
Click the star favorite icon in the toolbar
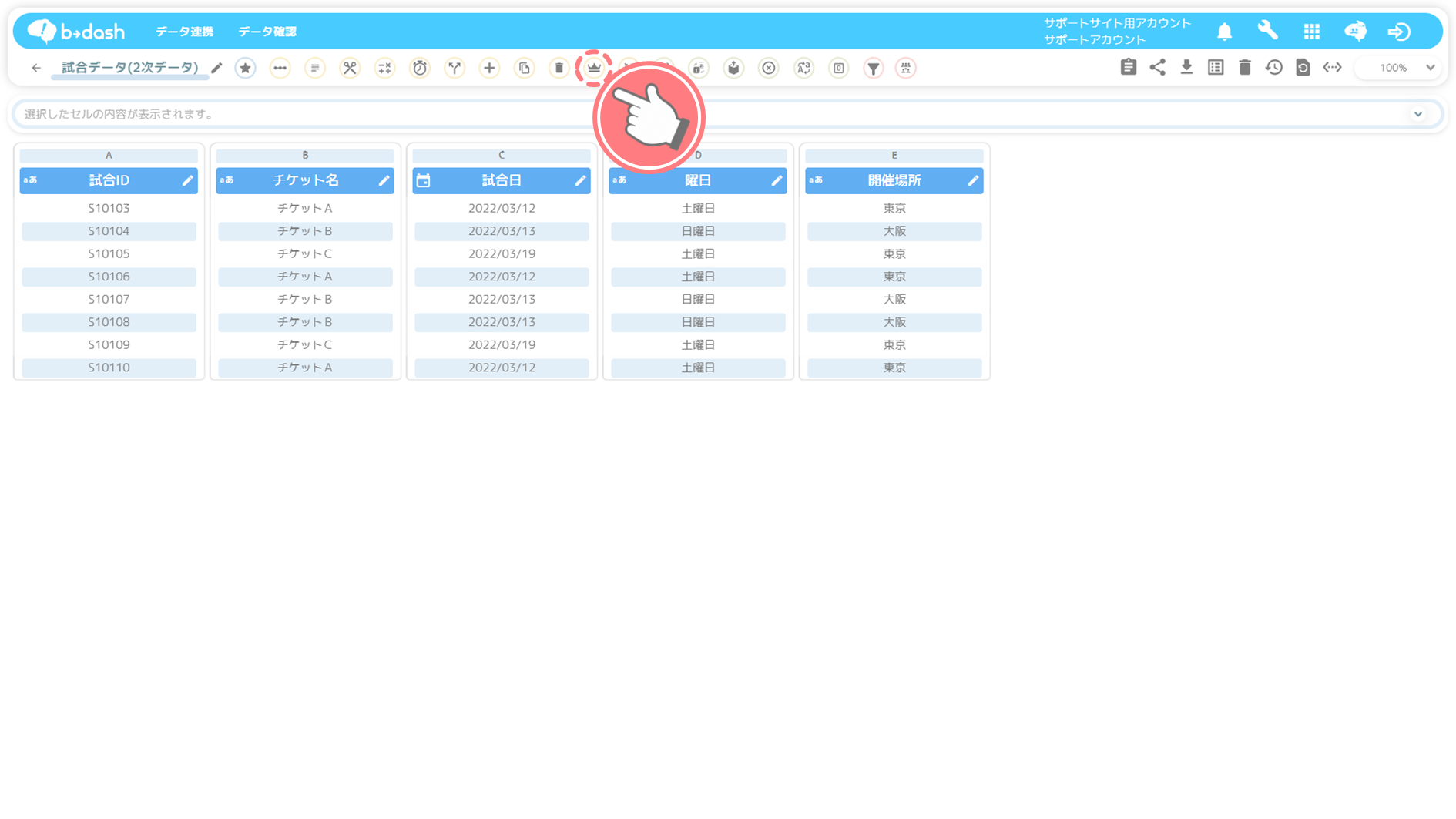point(245,68)
